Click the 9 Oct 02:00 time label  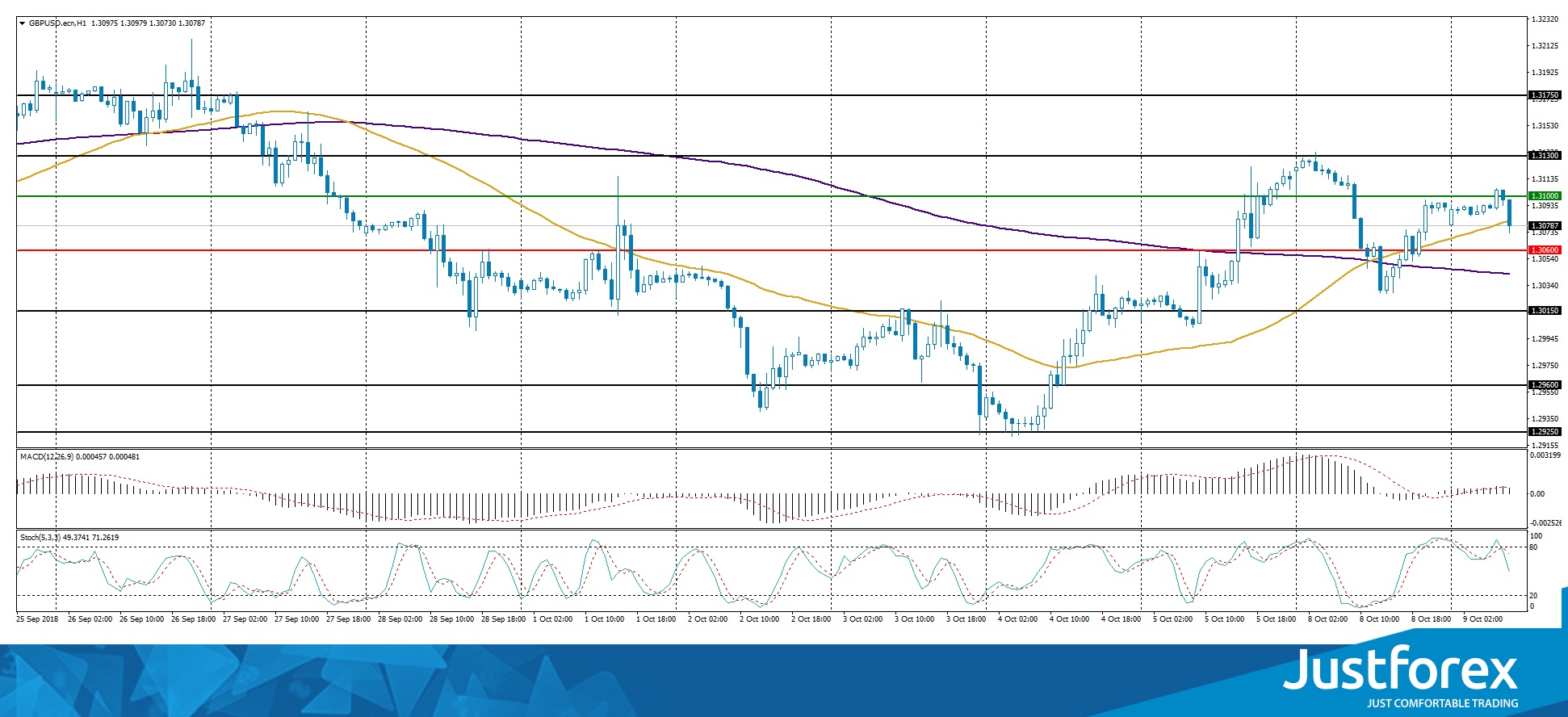tap(1483, 619)
